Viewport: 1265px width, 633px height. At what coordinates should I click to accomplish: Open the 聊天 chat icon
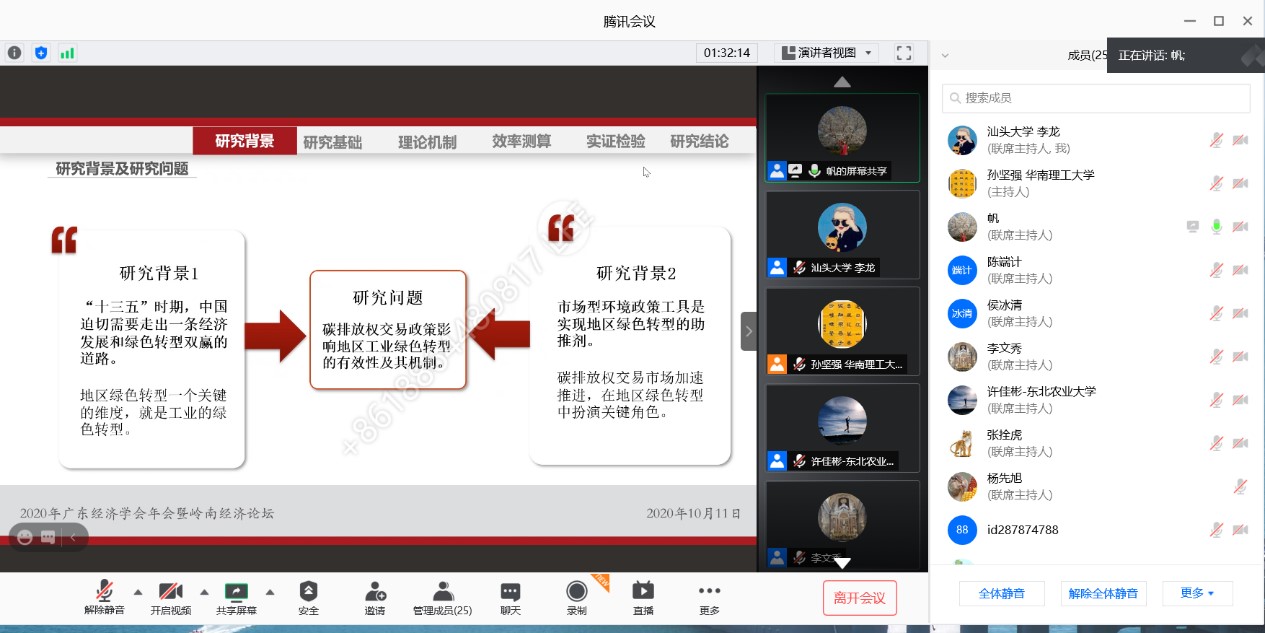[x=510, y=591]
